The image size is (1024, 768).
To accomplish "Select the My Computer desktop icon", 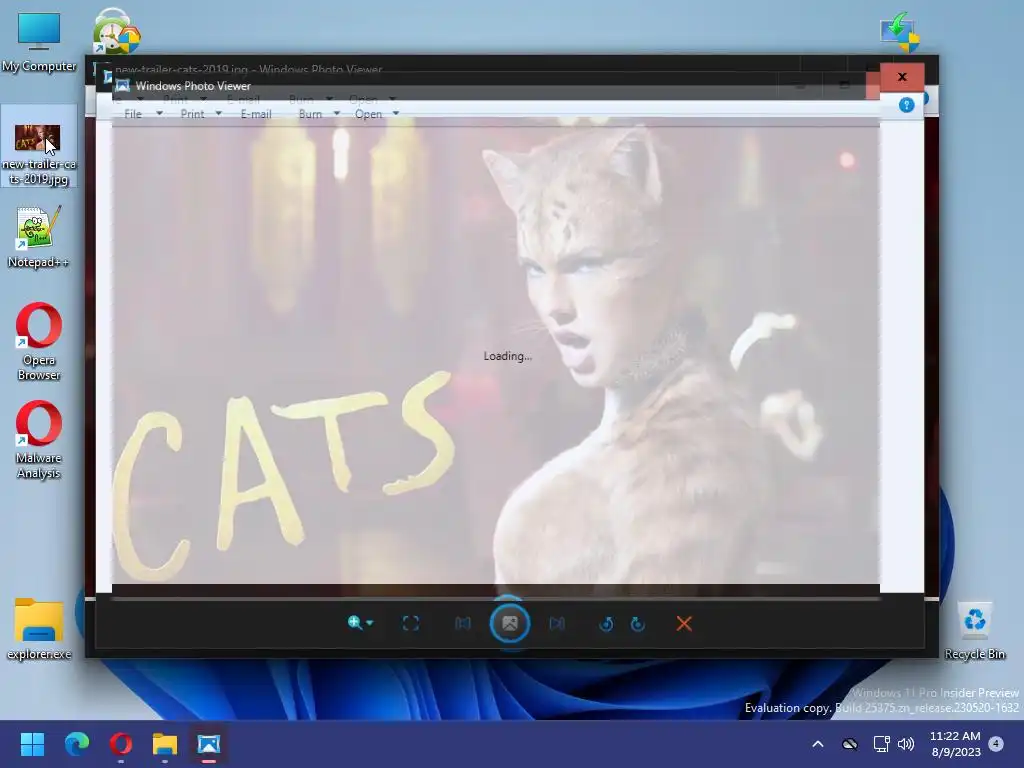I will (x=39, y=42).
